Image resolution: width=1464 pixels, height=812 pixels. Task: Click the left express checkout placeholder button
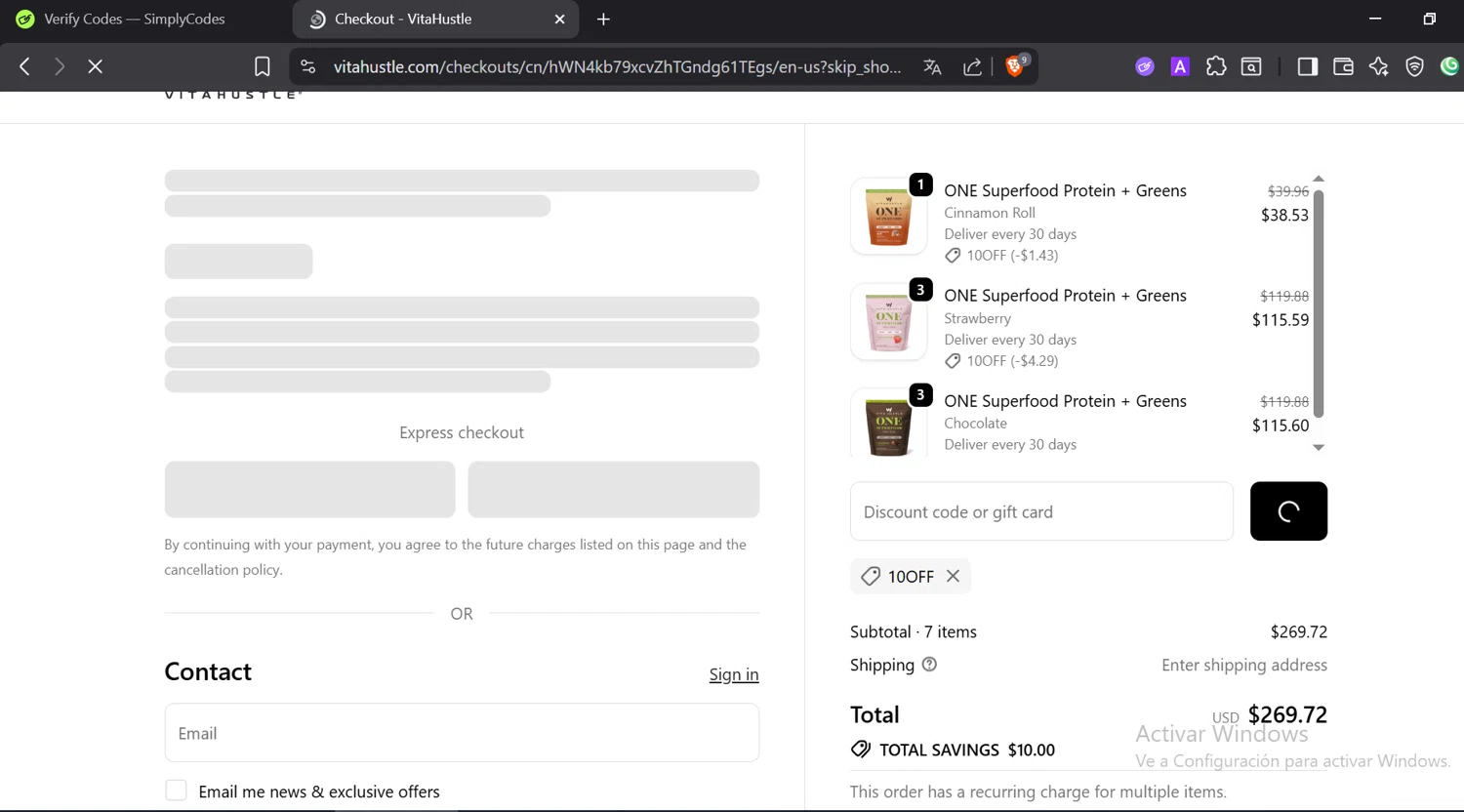click(309, 489)
